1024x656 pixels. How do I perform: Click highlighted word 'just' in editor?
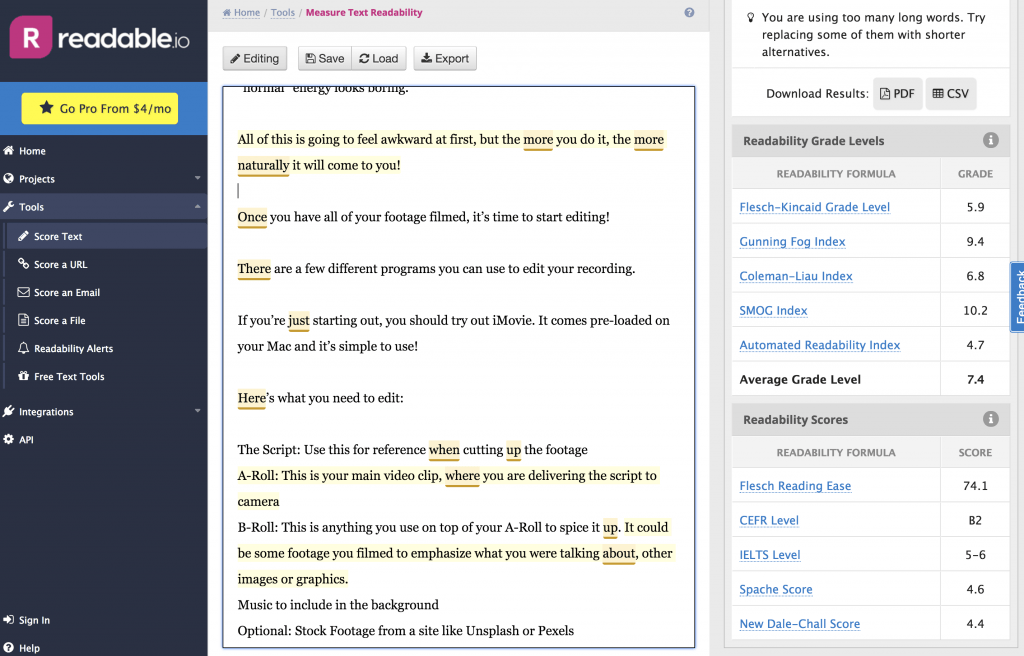(x=298, y=321)
